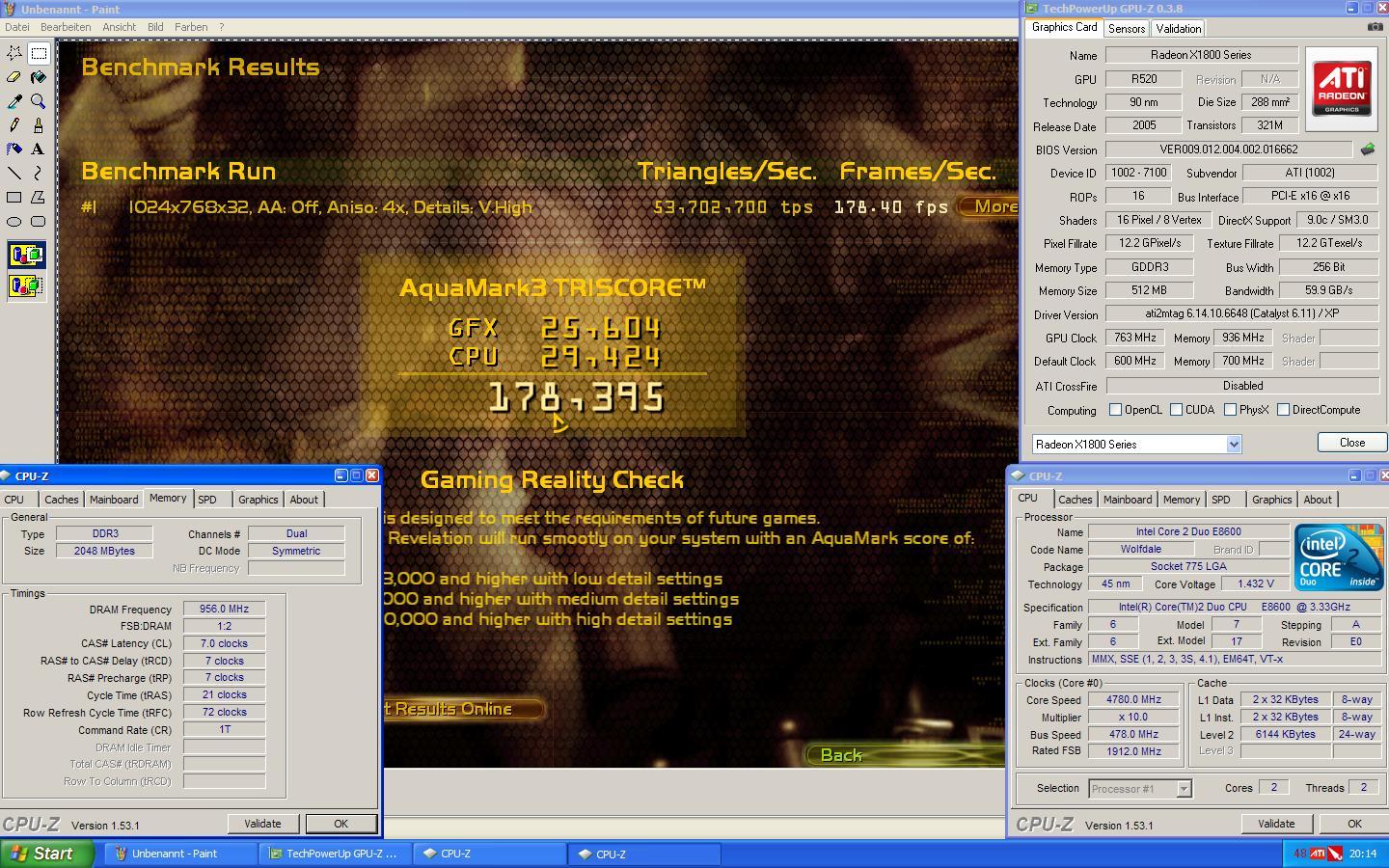Click the Close button in GPU-Z
Screen dimensions: 1389x868
tap(1352, 443)
